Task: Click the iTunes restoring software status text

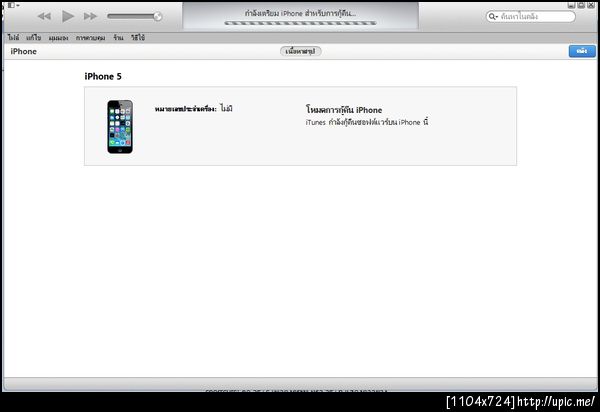Action: click(x=367, y=122)
